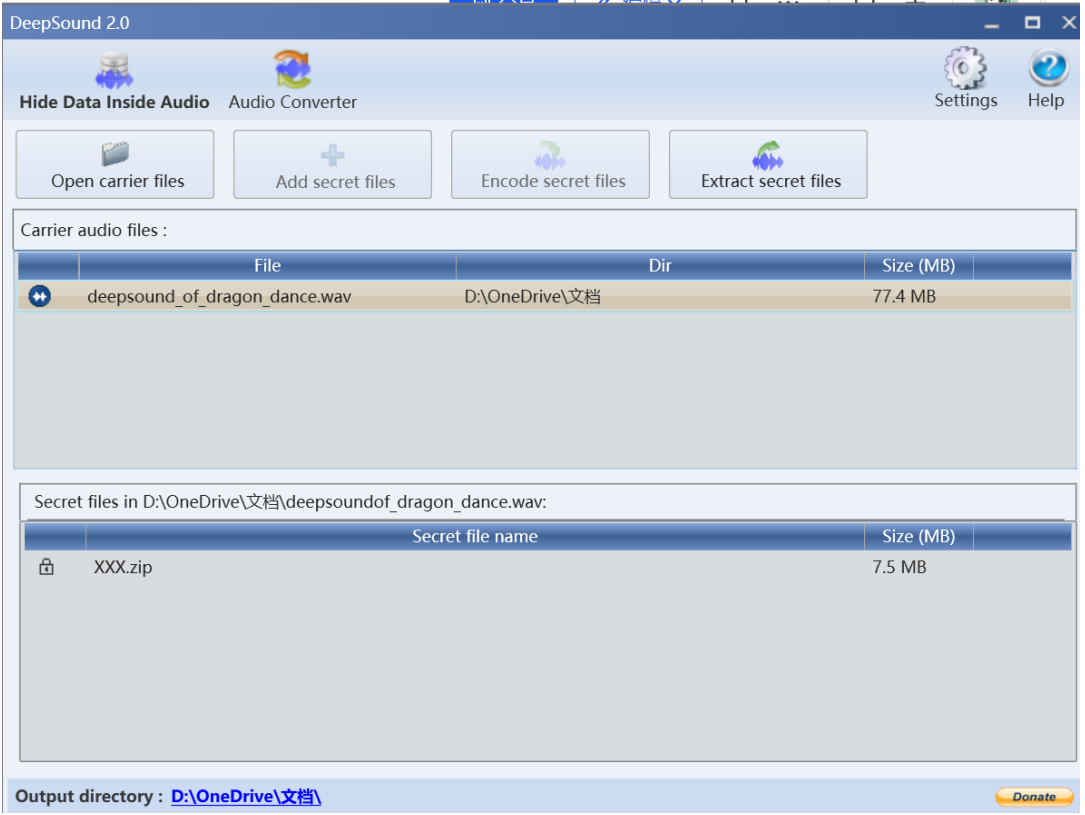Viewport: 1085px width, 815px height.
Task: Open the Audio Converter tool icon
Action: pyautogui.click(x=293, y=69)
